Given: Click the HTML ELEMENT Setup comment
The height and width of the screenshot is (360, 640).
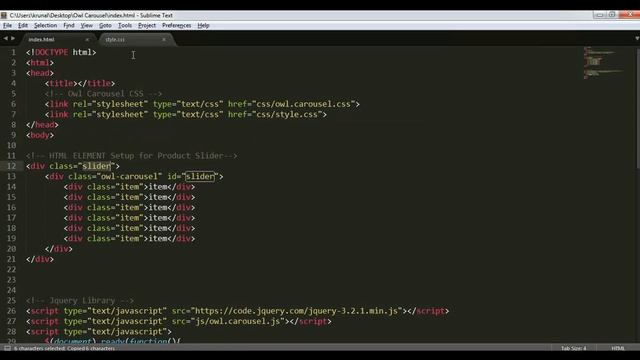Looking at the screenshot, I should tap(131, 156).
